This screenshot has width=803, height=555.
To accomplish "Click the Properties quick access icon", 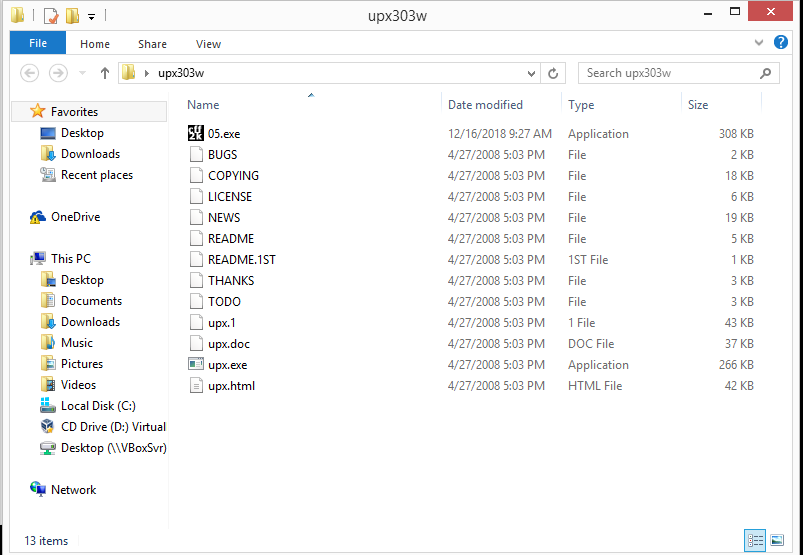I will (x=51, y=16).
